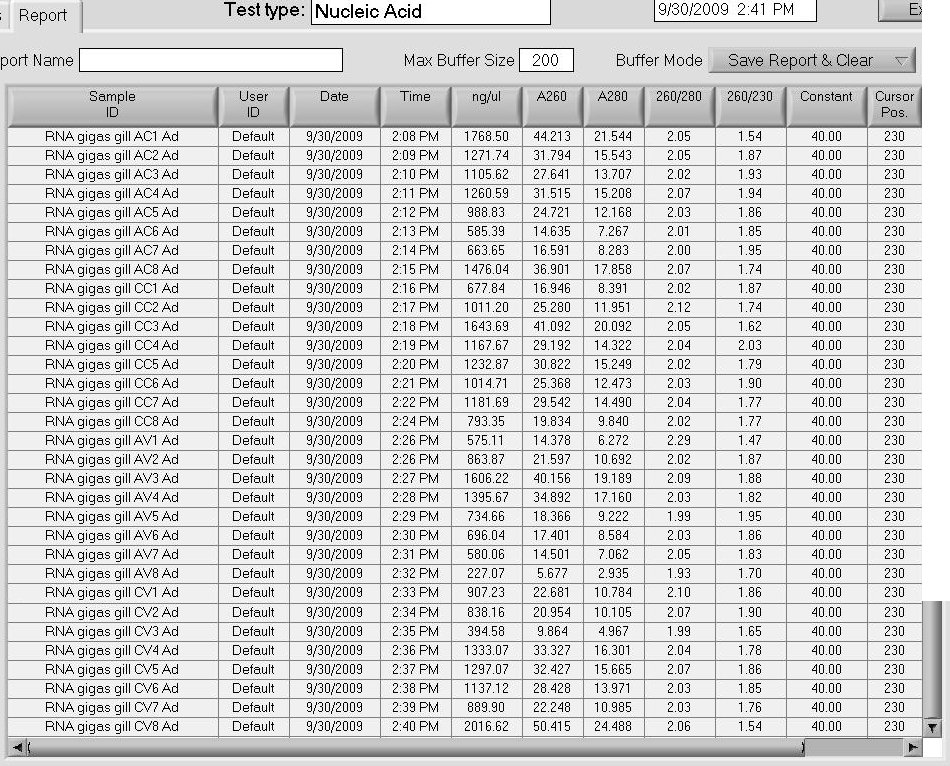
Task: Click the vertical scrollbar down arrow
Action: (932, 728)
